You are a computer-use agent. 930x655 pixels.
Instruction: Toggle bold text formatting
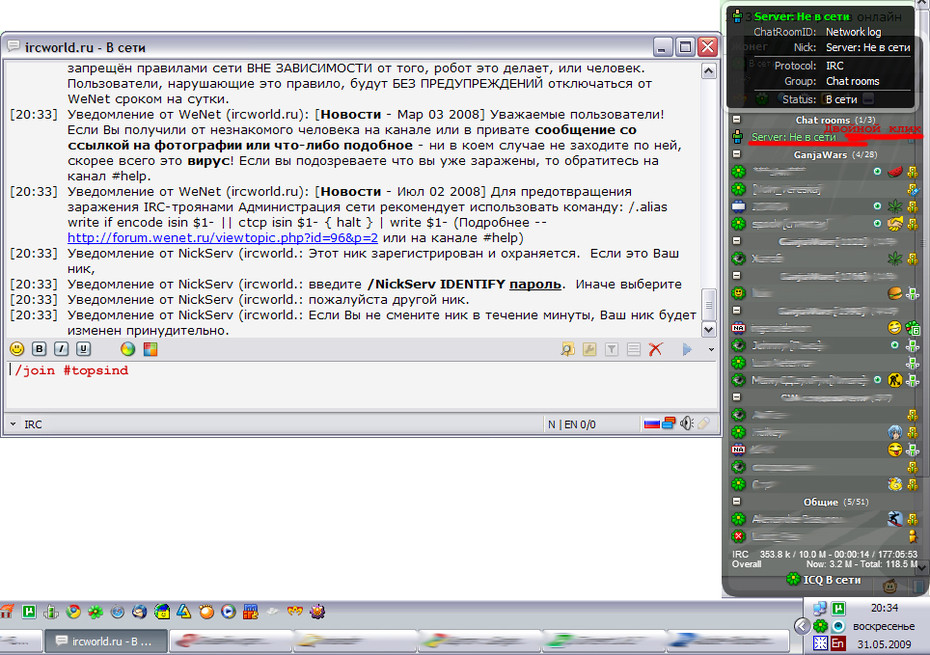(39, 349)
